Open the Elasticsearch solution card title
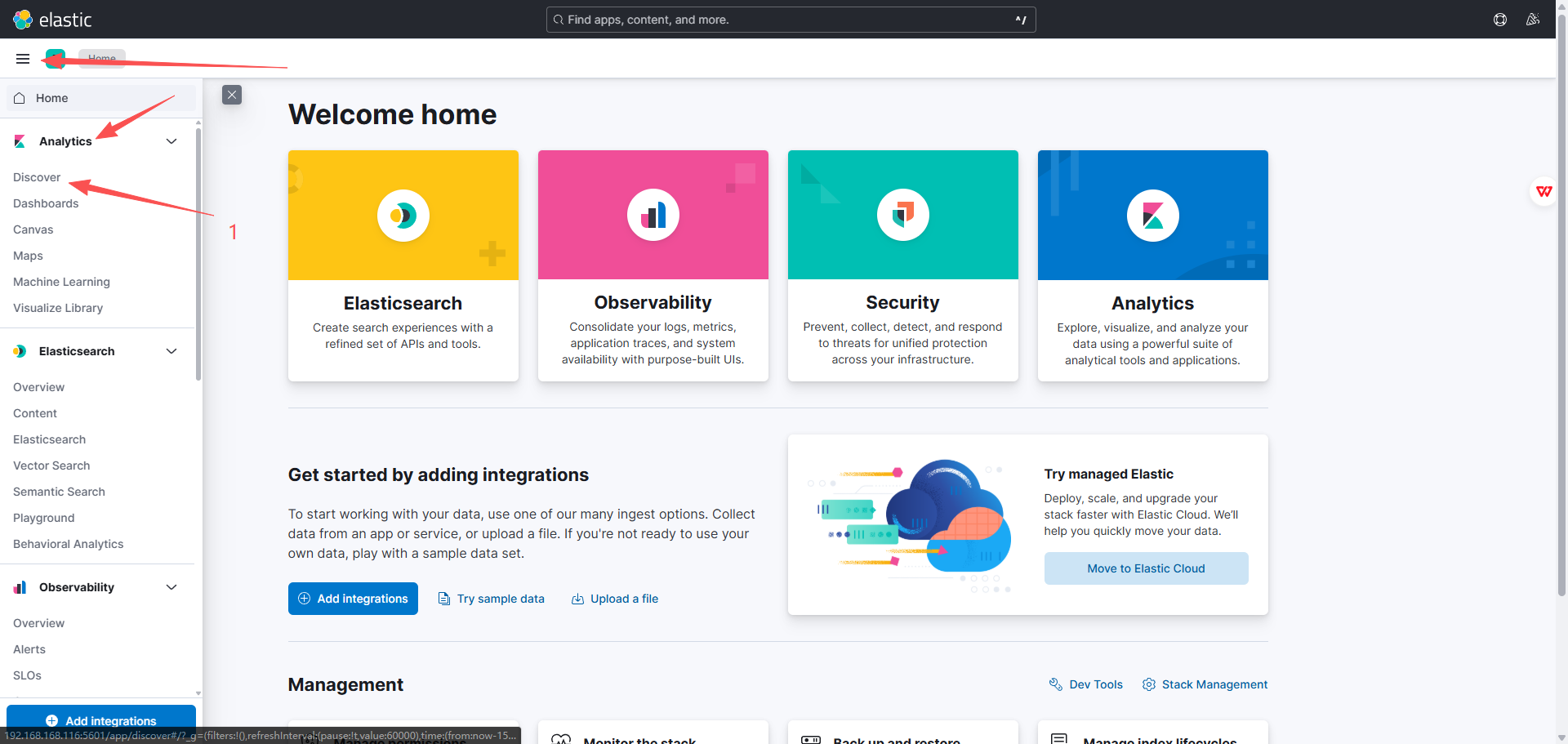 click(x=403, y=303)
